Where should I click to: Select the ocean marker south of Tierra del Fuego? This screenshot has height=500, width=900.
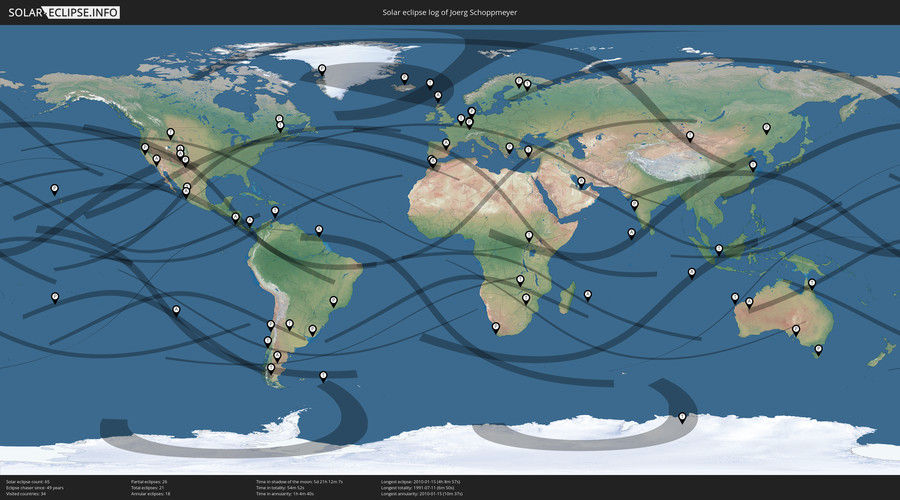[x=323, y=376]
